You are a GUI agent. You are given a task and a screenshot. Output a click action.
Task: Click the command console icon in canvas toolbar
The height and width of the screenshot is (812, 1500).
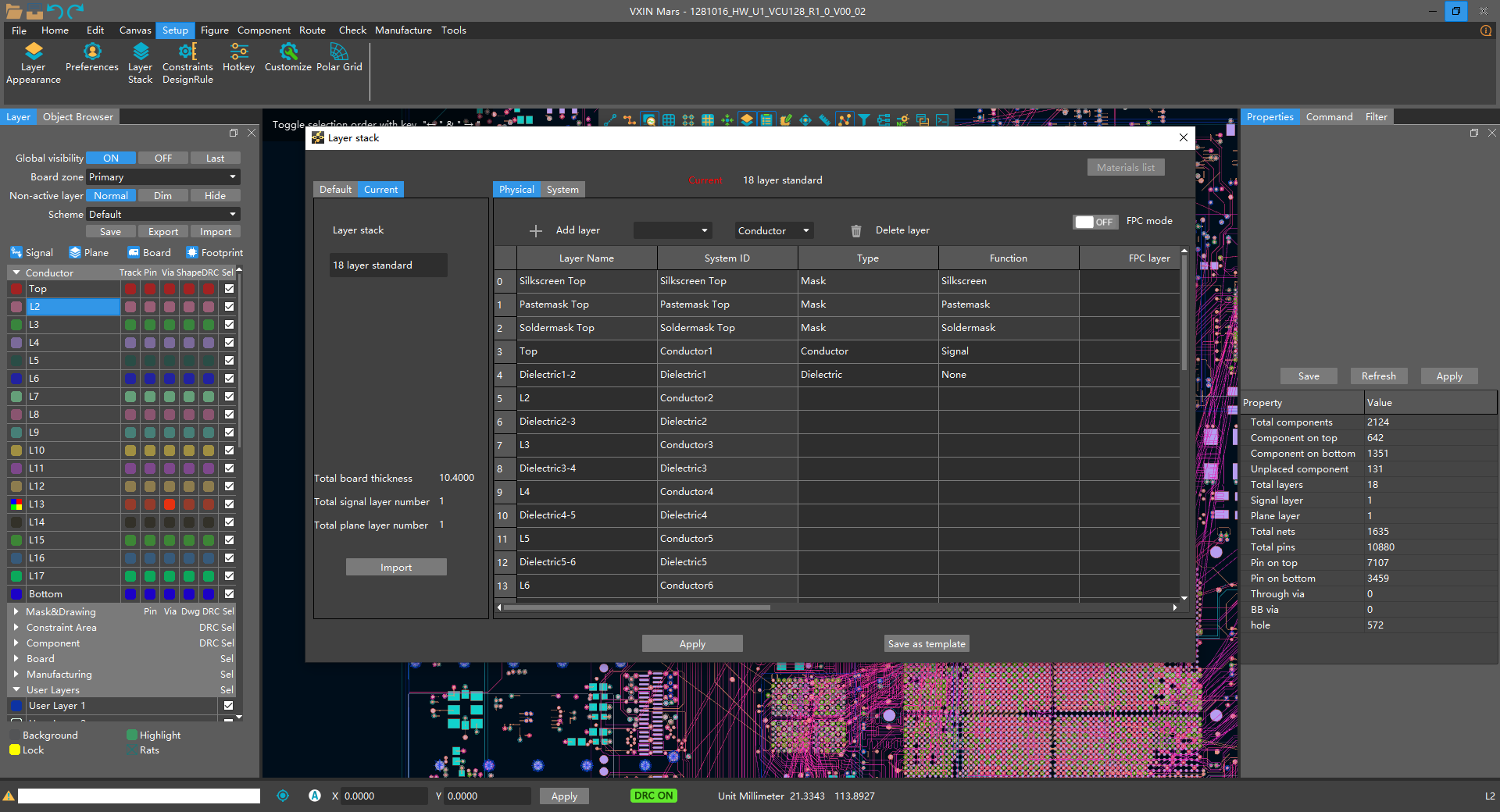coord(942,119)
